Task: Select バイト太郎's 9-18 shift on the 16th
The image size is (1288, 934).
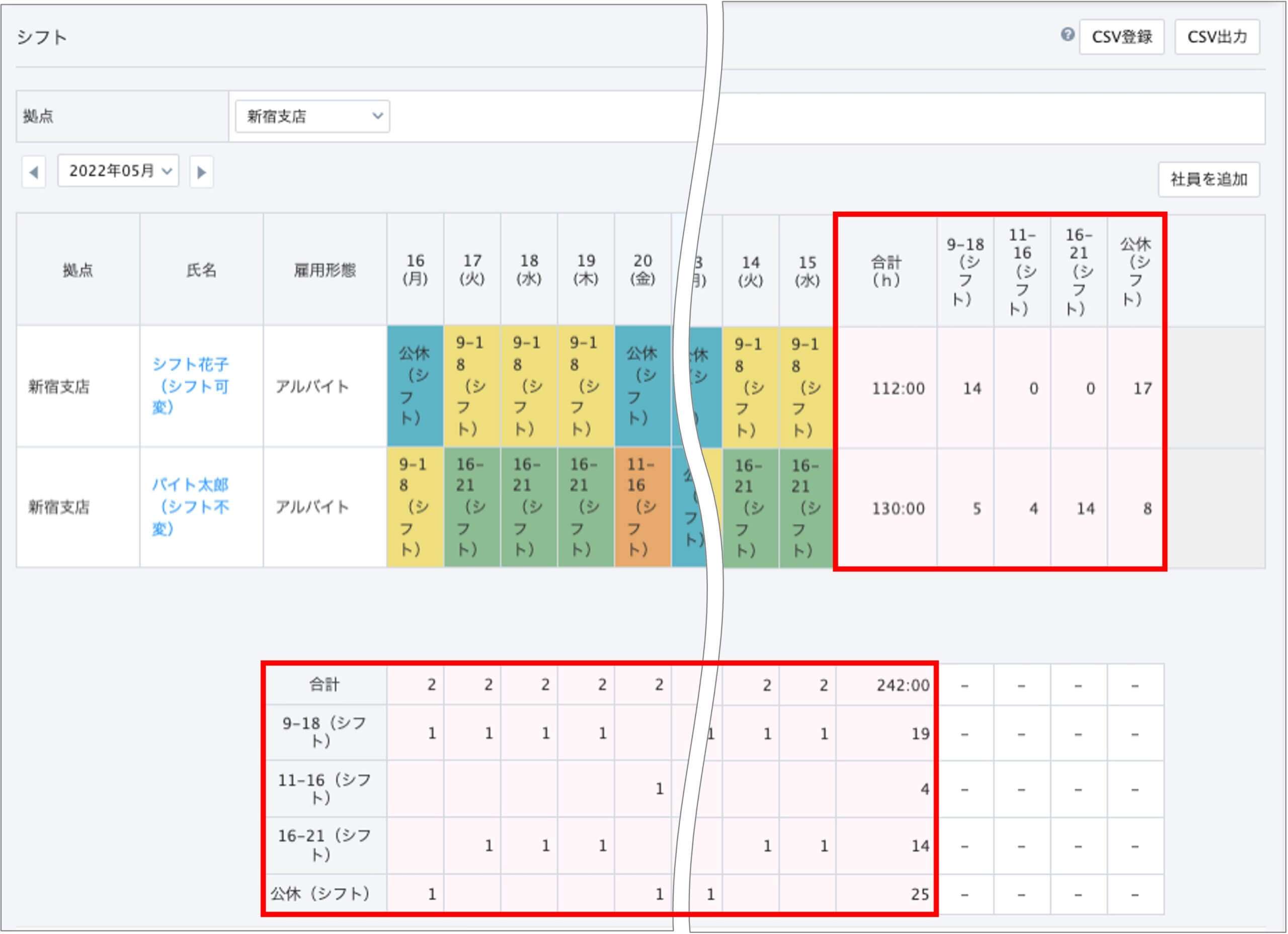Action: coord(415,506)
